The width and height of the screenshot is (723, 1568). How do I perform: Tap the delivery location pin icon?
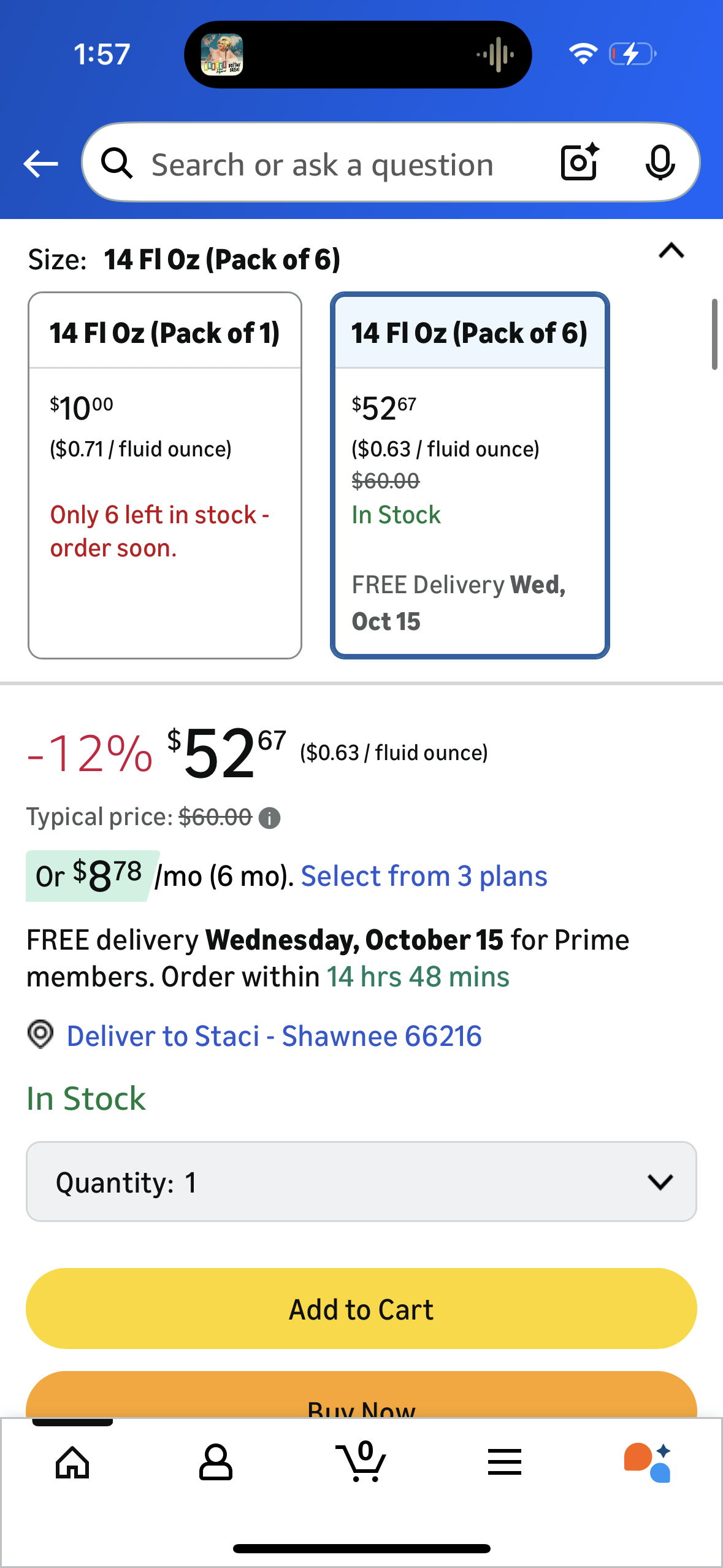coord(40,1035)
